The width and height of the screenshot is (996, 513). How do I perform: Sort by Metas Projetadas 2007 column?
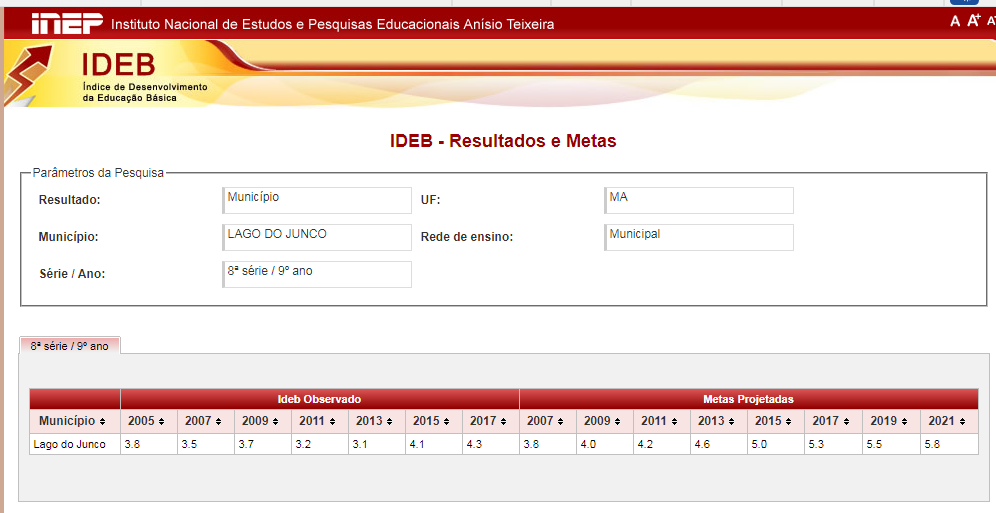click(548, 421)
